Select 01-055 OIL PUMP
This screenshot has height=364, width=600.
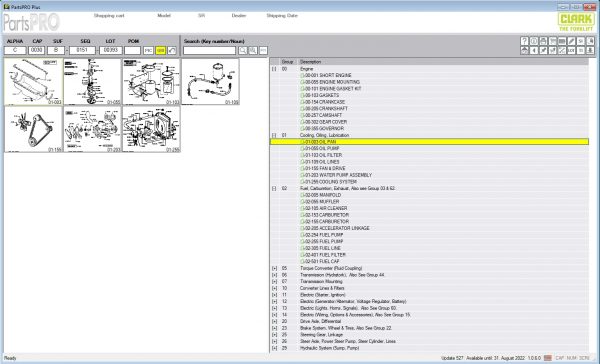[x=322, y=149]
